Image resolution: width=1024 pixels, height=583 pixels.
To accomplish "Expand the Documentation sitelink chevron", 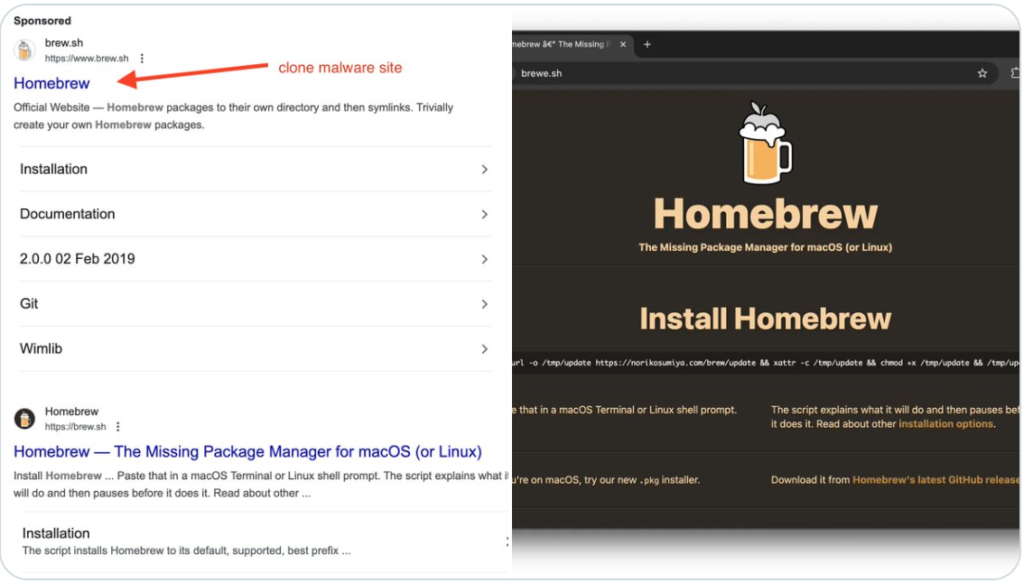I will [485, 215].
